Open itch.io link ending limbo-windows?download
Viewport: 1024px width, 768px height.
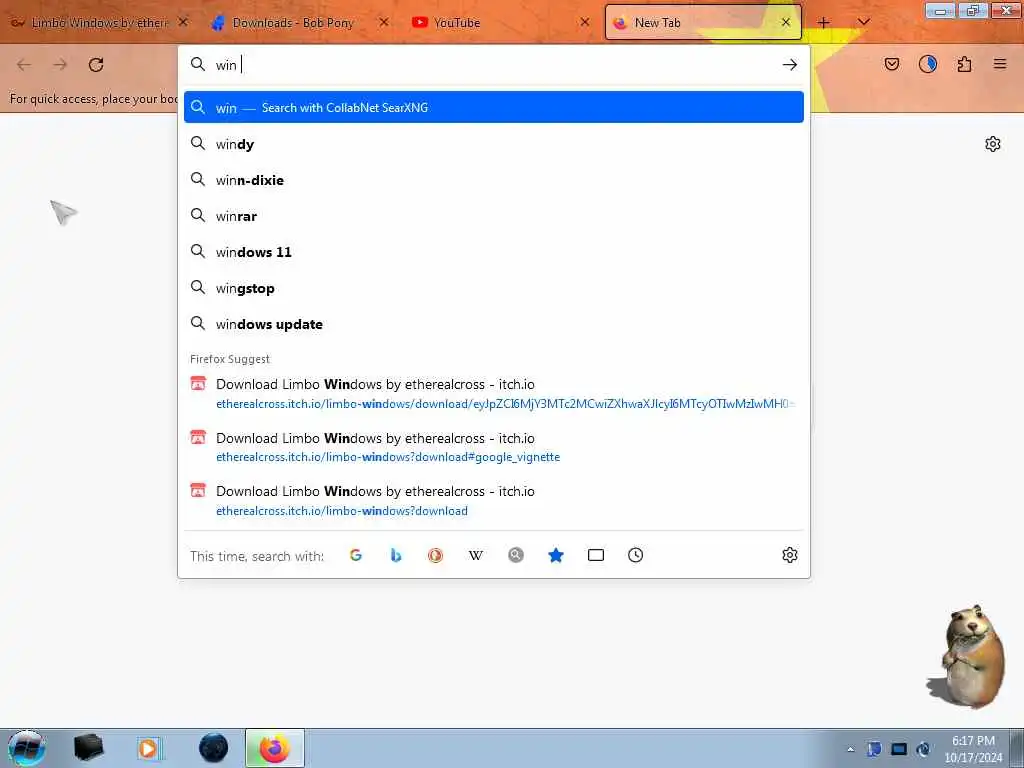click(x=494, y=501)
